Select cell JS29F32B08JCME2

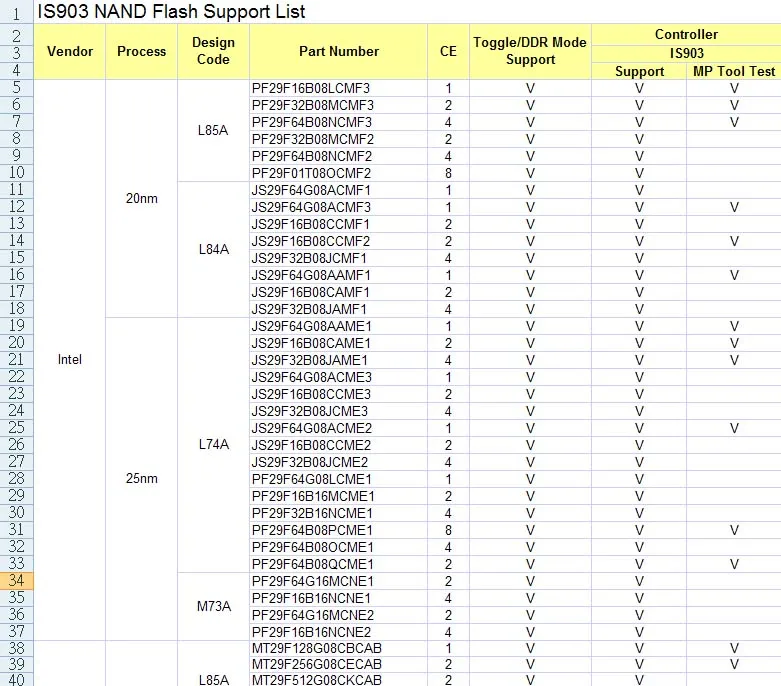[x=338, y=462]
